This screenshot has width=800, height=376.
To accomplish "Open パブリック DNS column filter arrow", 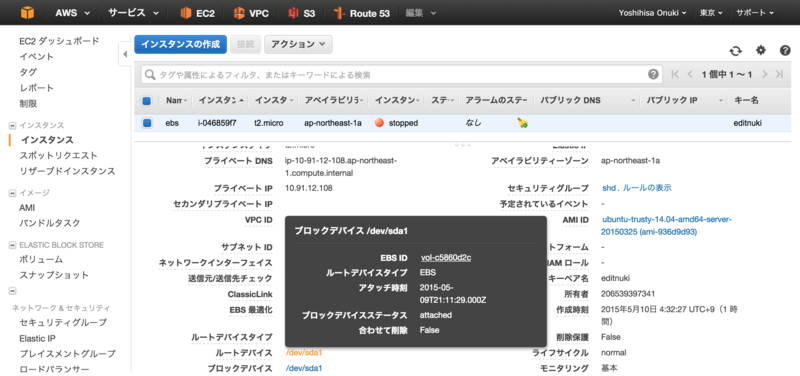I will [x=633, y=101].
